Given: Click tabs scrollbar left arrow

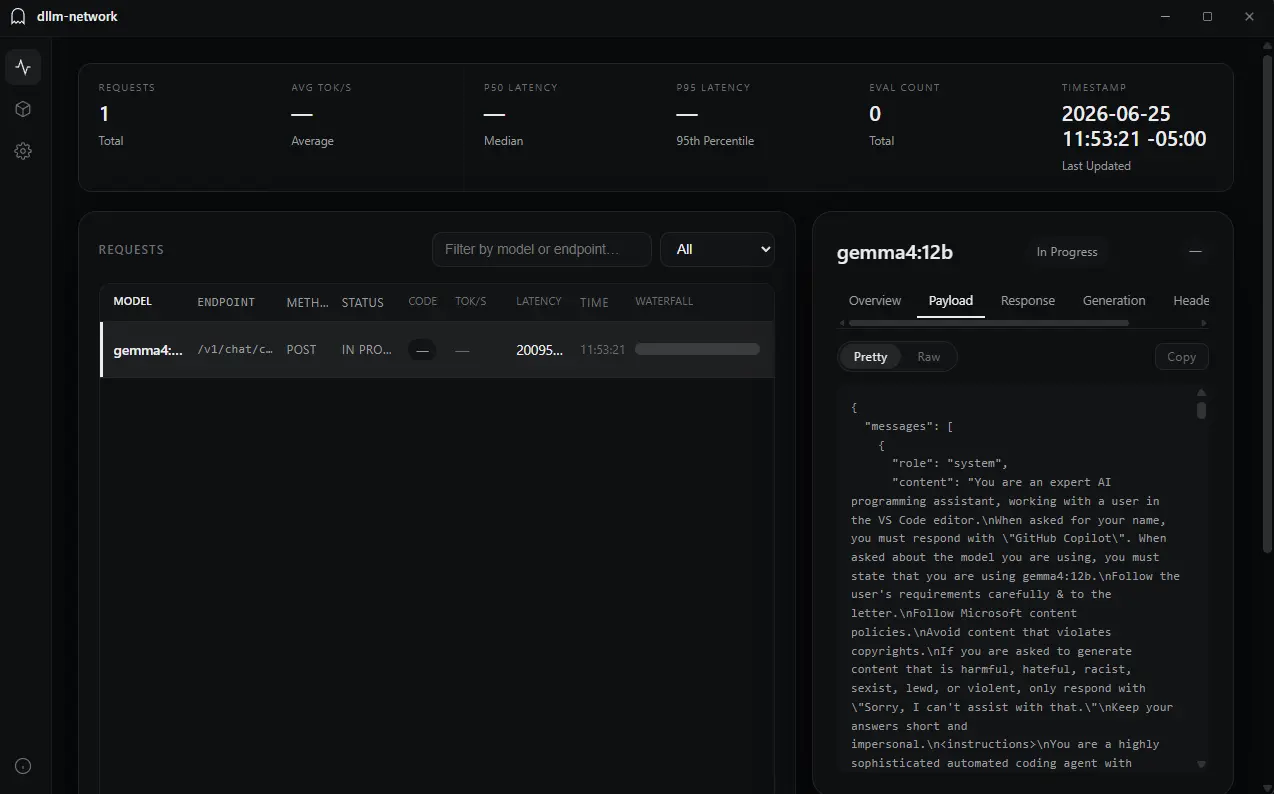Looking at the screenshot, I should pyautogui.click(x=843, y=323).
